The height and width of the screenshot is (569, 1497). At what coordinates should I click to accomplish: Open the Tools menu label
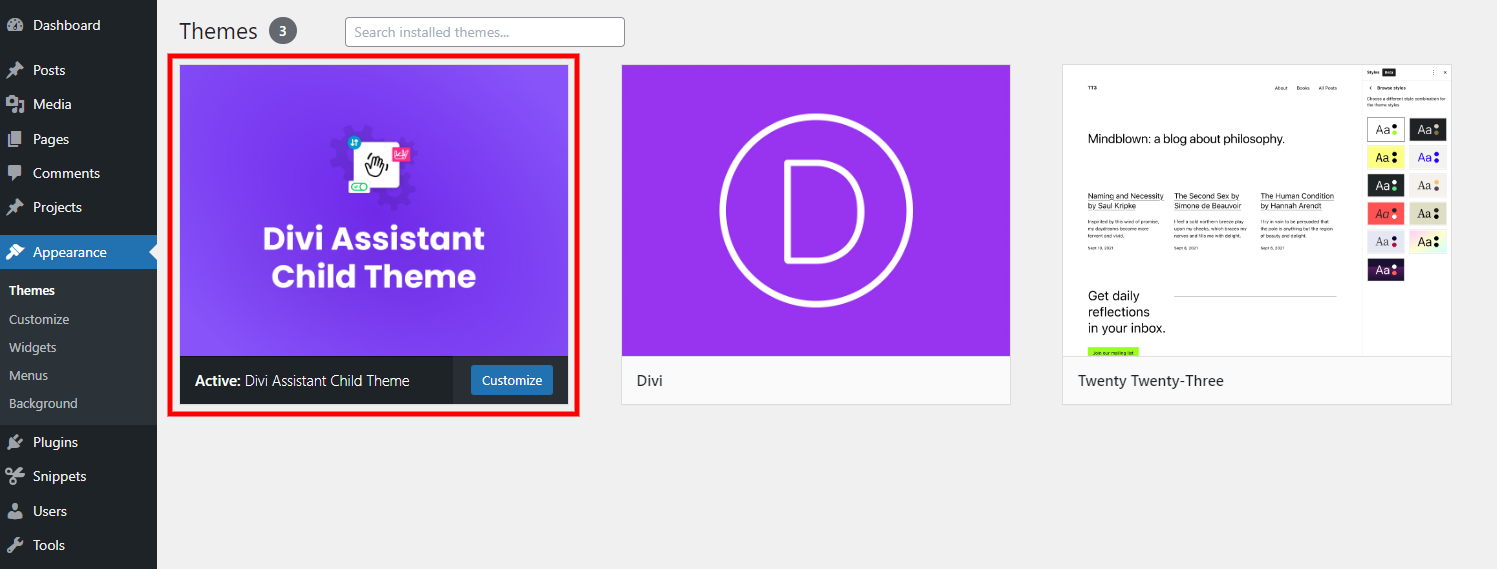49,545
